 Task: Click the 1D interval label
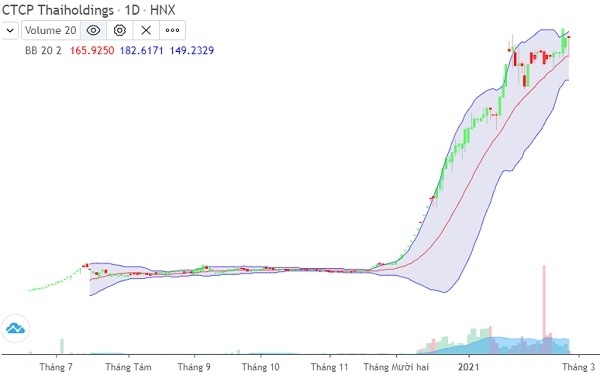click(132, 10)
